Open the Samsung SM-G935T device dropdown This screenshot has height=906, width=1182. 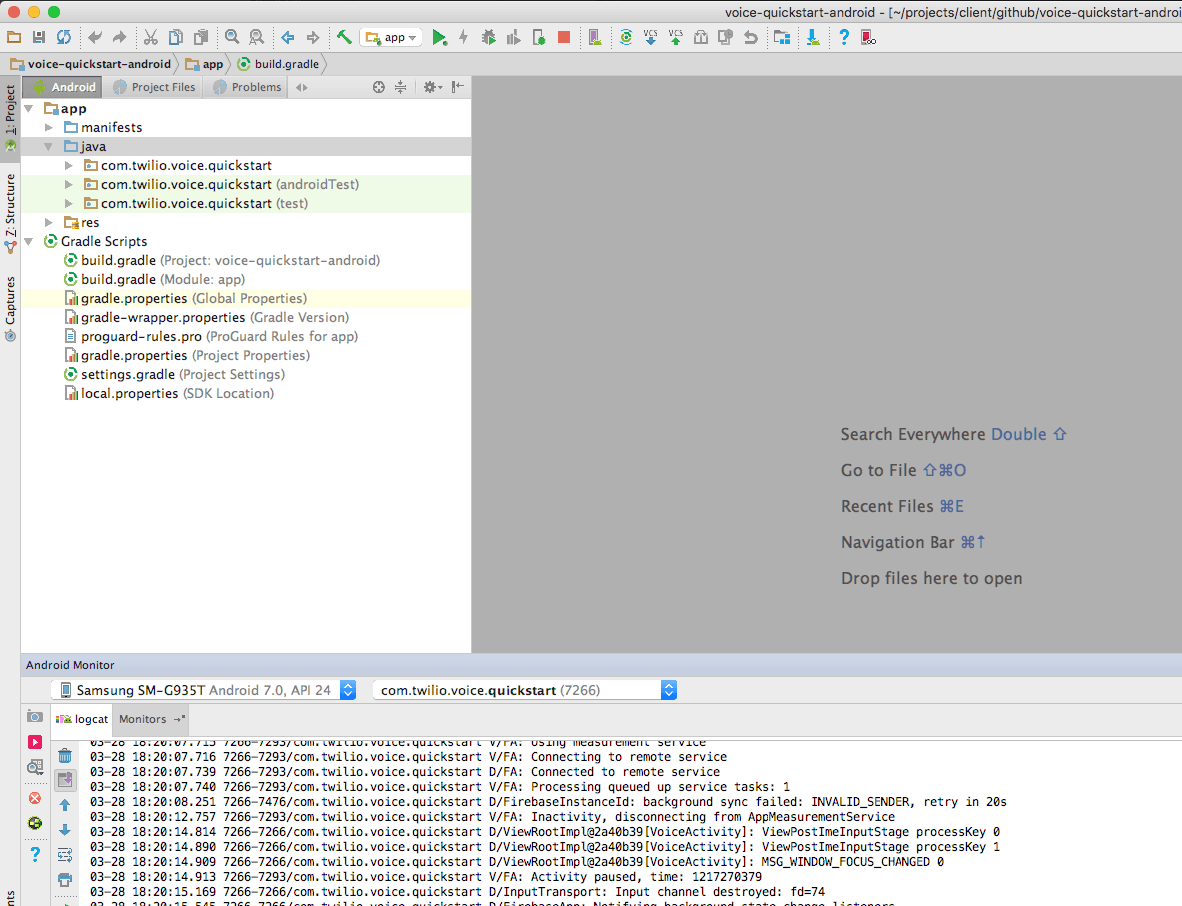click(347, 689)
